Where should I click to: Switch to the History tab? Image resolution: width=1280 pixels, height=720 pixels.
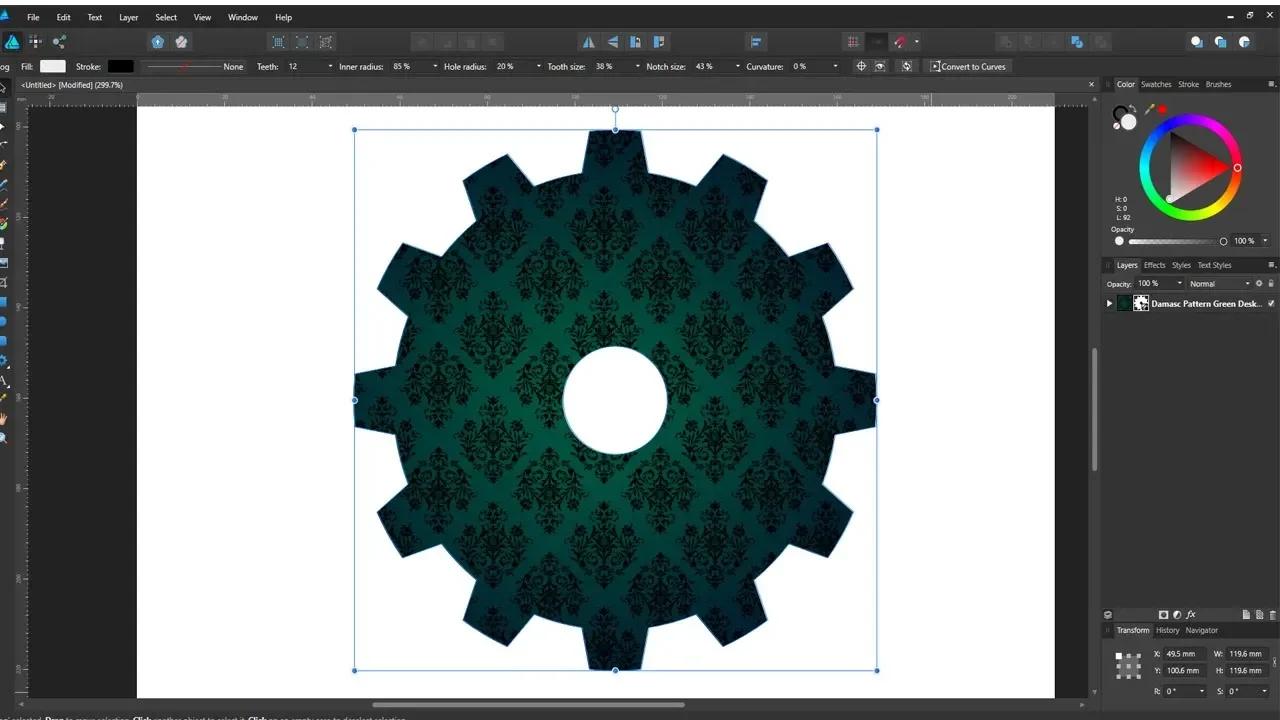(1167, 630)
